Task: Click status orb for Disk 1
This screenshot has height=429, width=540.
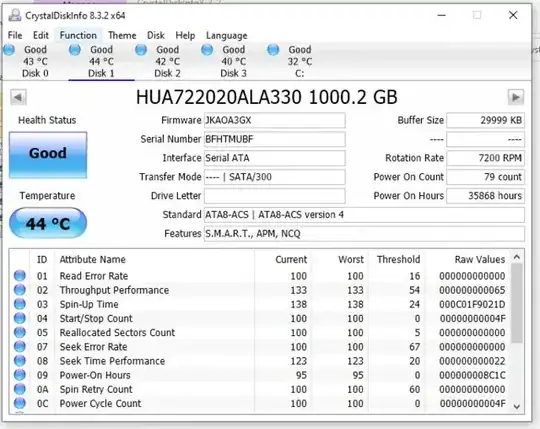Action: [74, 50]
